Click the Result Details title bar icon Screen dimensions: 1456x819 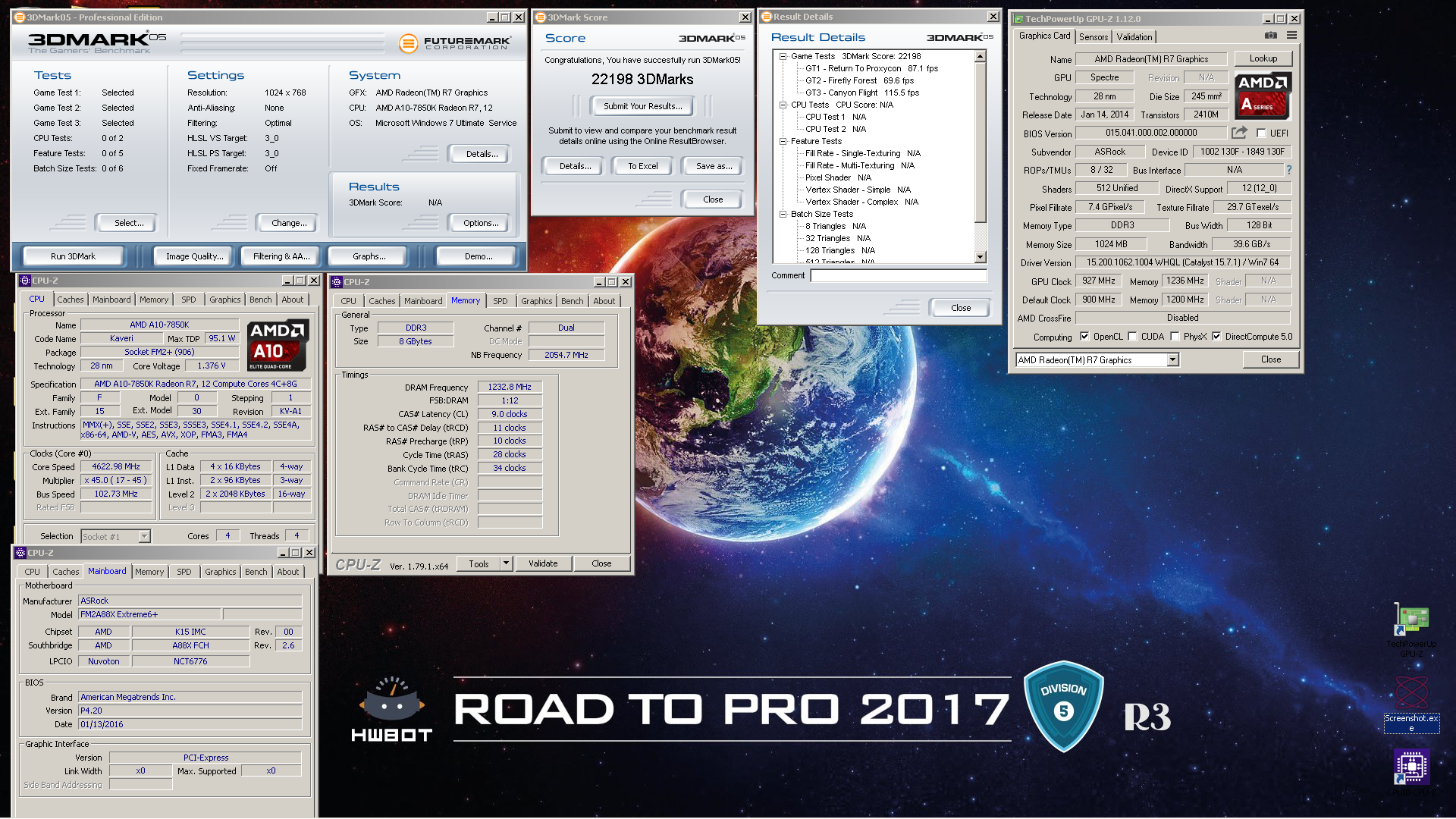[766, 17]
